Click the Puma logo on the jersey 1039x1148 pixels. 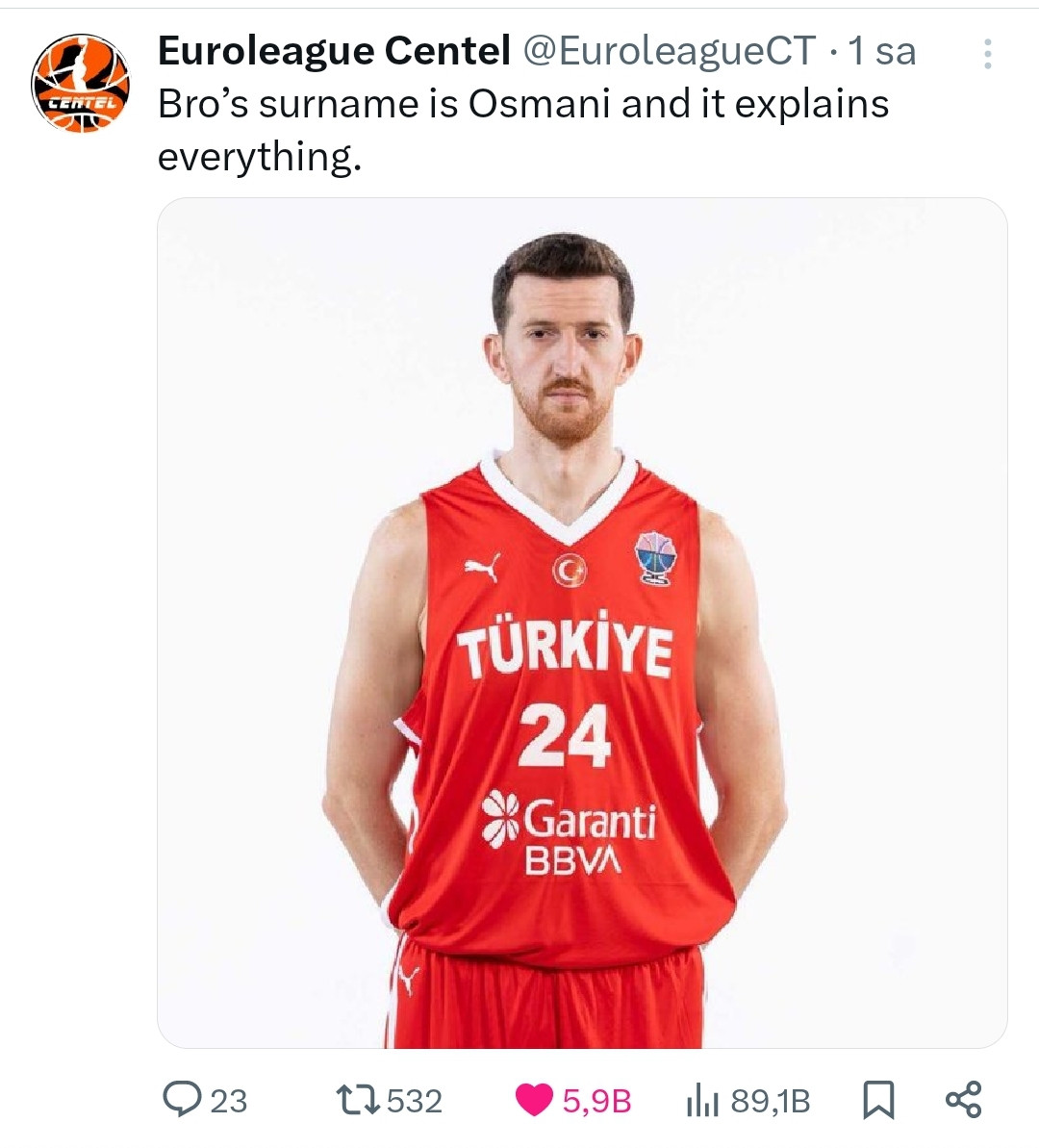482,568
